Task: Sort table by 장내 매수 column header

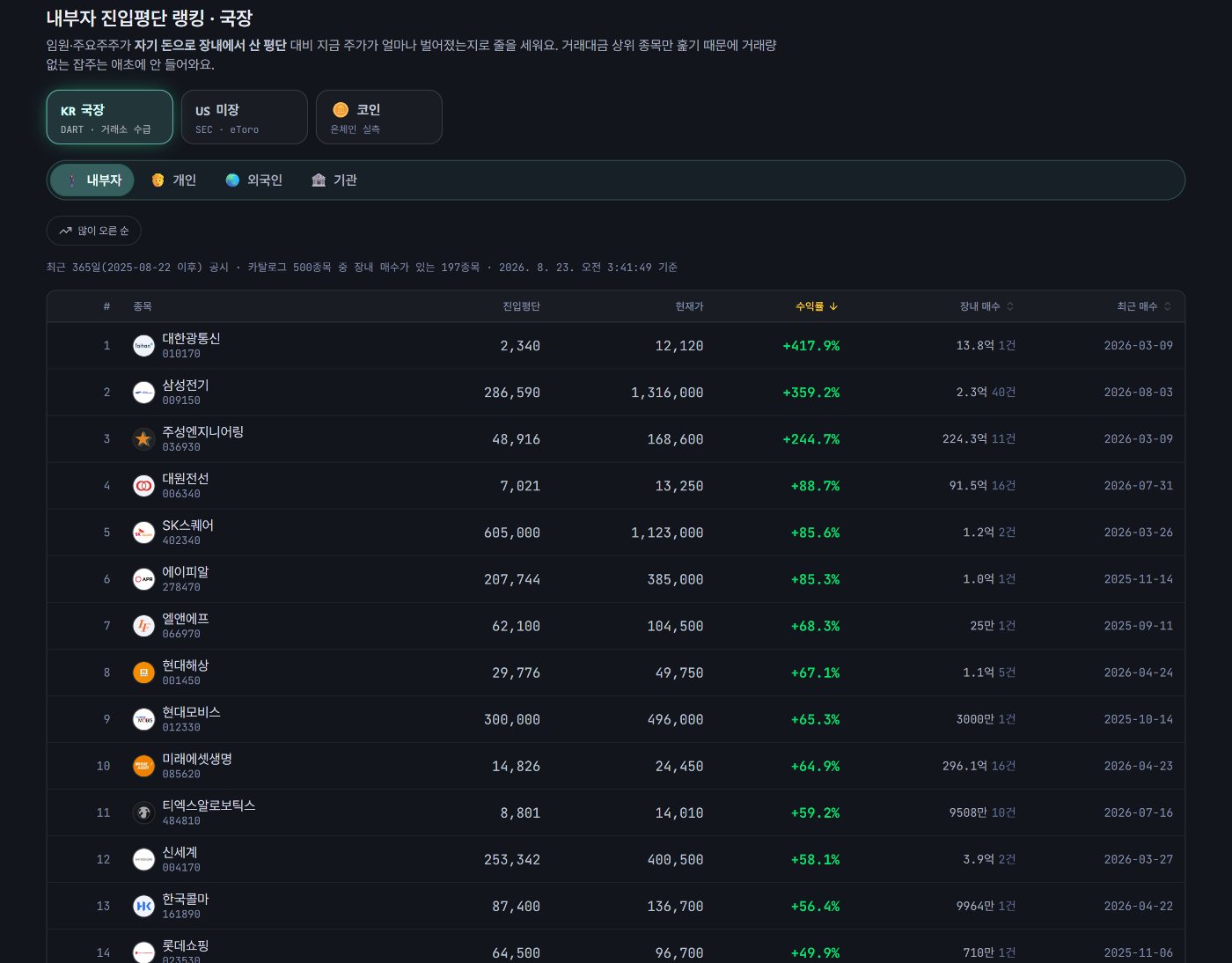Action: pos(986,306)
